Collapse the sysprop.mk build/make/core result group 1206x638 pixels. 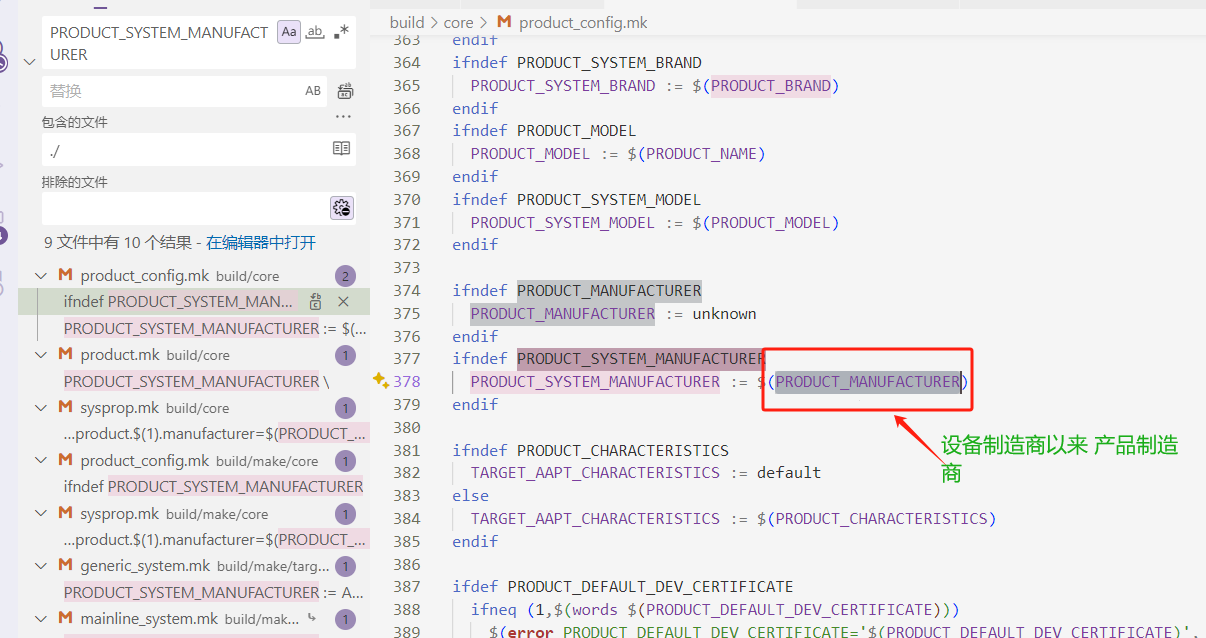point(41,514)
